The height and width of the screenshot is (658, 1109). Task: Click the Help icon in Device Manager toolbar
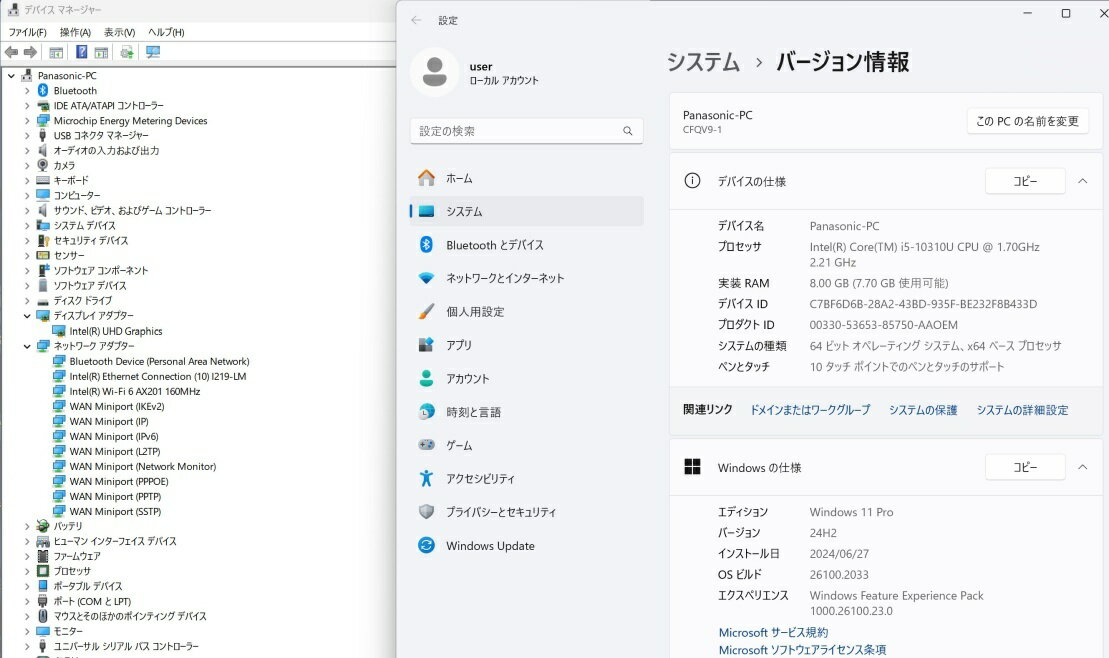click(82, 52)
